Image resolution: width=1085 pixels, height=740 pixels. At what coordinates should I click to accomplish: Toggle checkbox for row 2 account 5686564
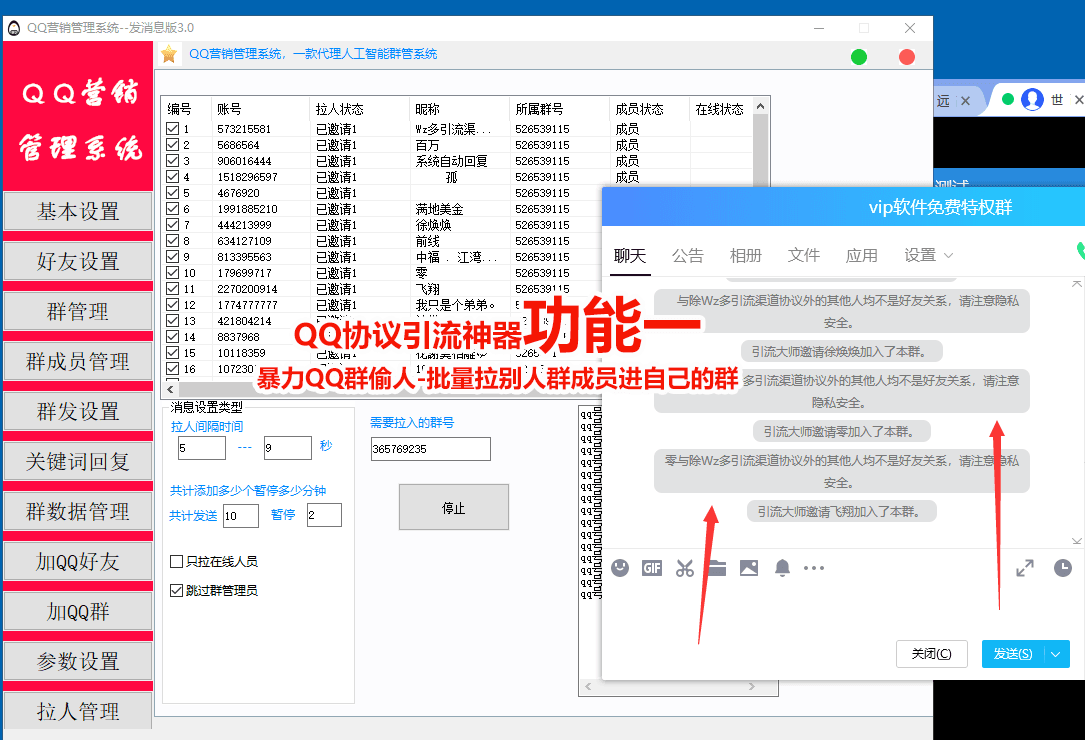point(173,145)
